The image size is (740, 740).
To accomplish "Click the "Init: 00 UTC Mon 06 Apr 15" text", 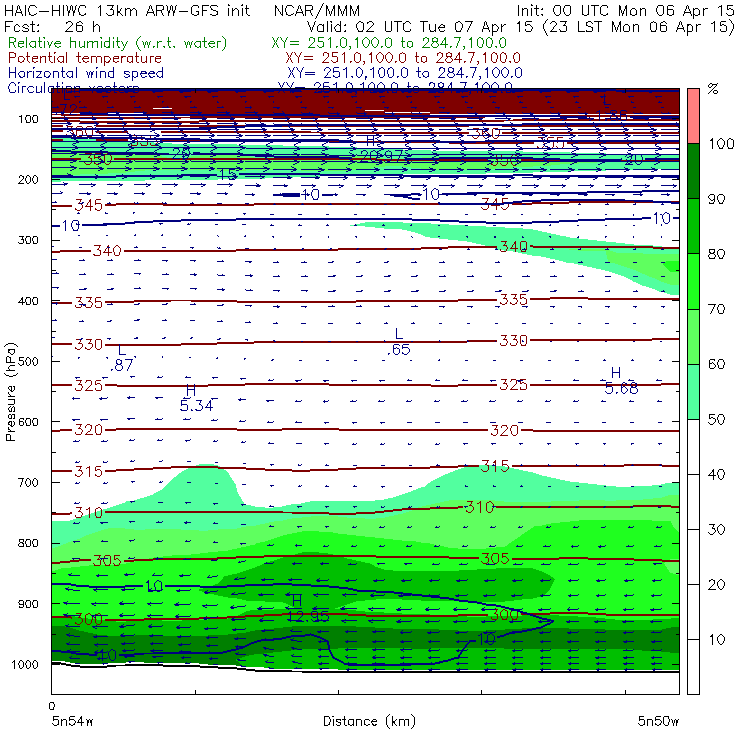I will (x=625, y=10).
